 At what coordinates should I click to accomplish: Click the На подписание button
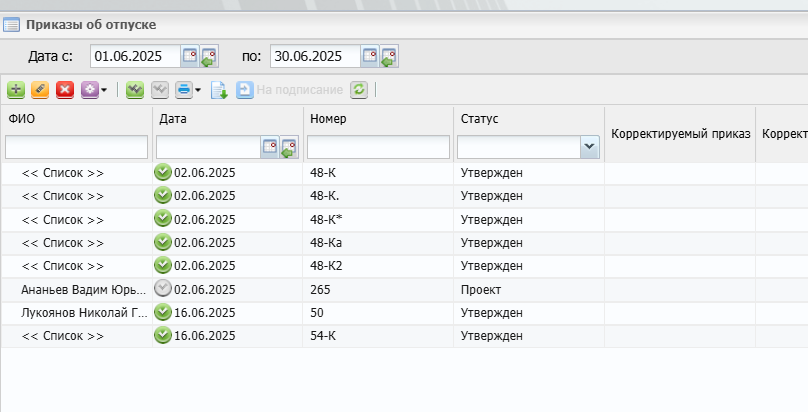(x=290, y=90)
